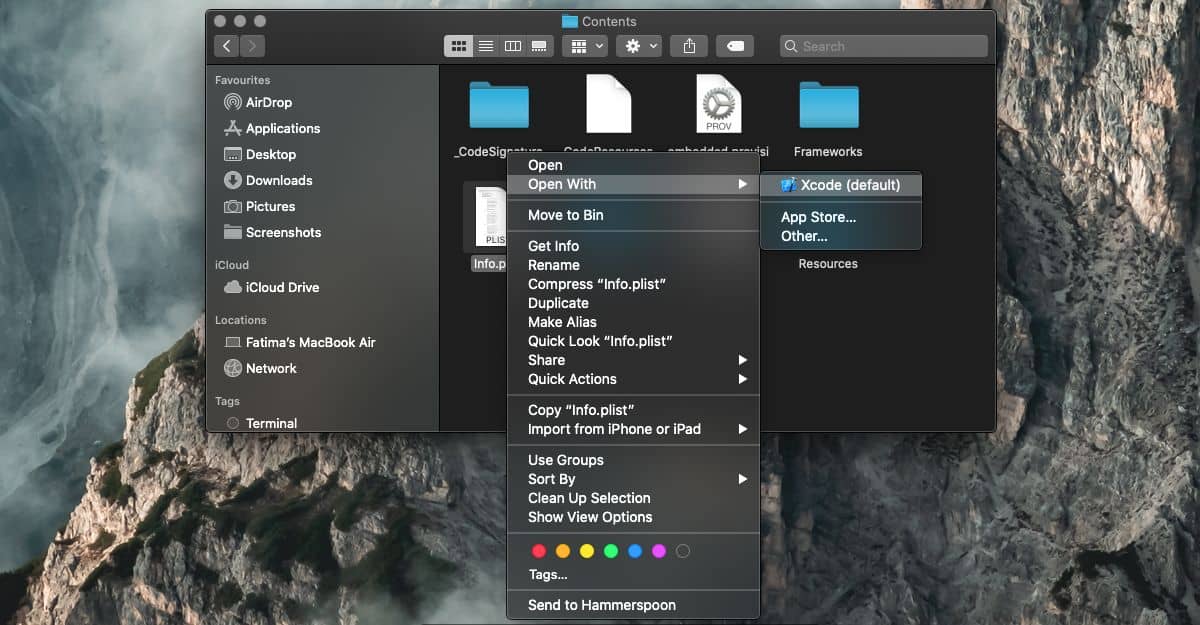Go back with the left arrow button
1200x625 pixels.
[x=226, y=46]
